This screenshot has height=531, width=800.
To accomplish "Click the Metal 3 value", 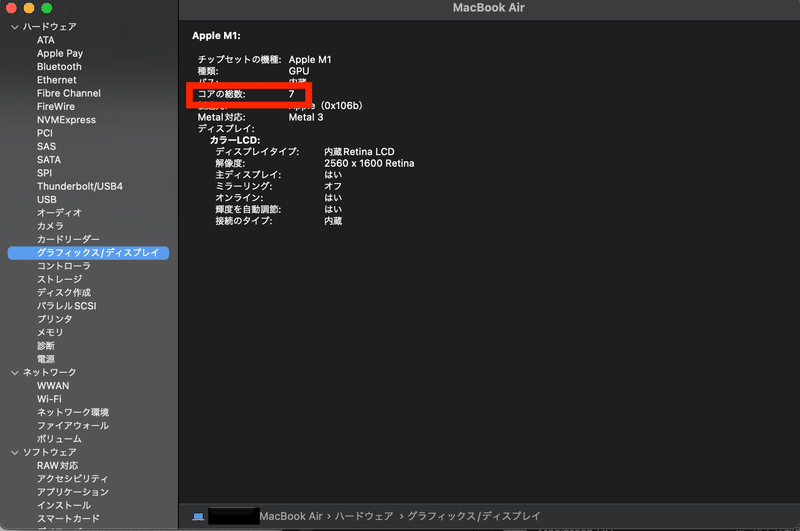I will [x=306, y=117].
